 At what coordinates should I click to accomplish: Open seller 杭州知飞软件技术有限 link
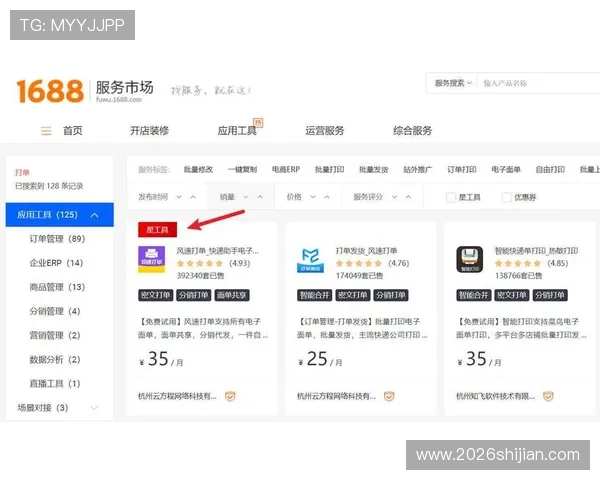496,397
